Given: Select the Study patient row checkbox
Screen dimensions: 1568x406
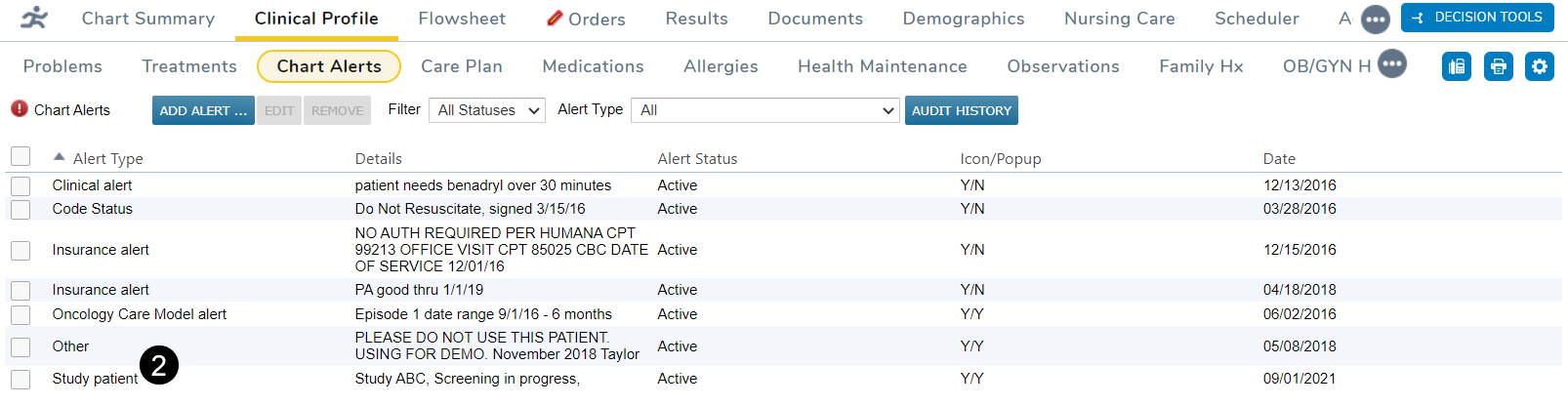Looking at the screenshot, I should 21,379.
